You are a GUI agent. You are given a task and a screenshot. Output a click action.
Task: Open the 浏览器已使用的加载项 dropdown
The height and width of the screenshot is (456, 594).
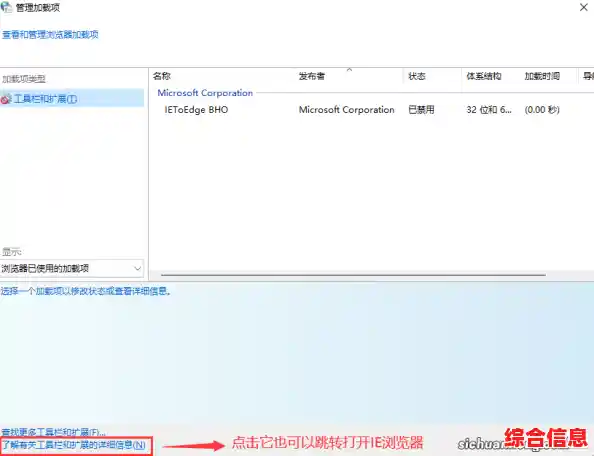click(x=72, y=269)
